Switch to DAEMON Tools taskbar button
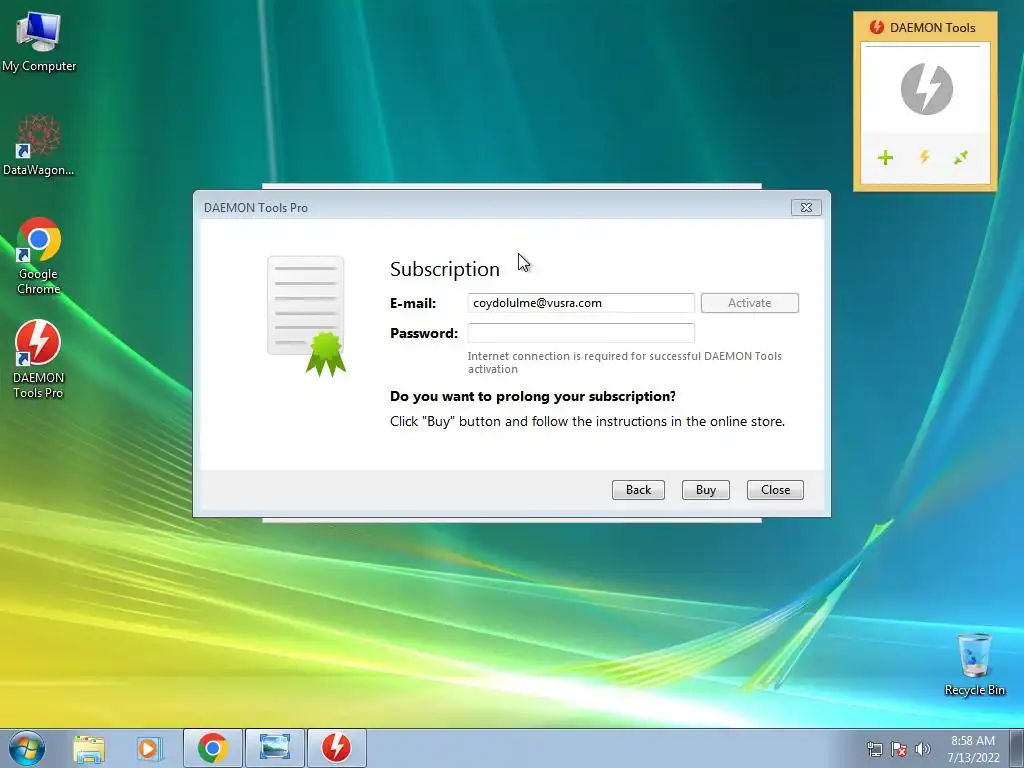Screen dimensions: 1024x768 click(x=336, y=748)
